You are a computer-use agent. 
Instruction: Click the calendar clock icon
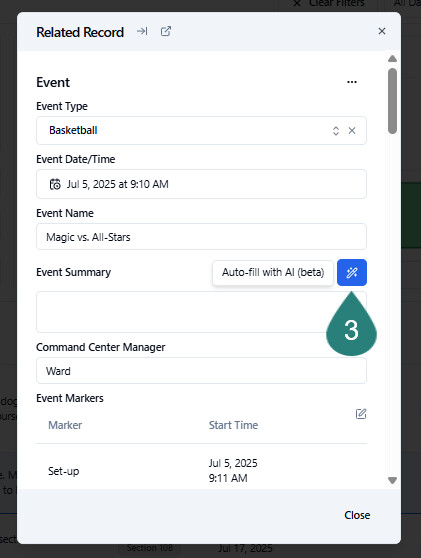coord(55,184)
